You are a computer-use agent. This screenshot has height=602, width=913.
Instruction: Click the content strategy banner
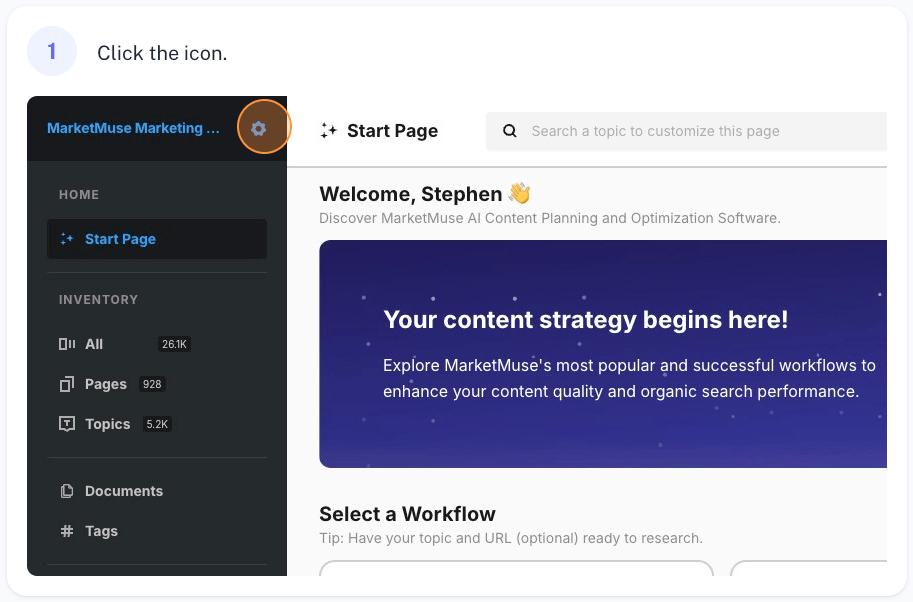pos(603,353)
